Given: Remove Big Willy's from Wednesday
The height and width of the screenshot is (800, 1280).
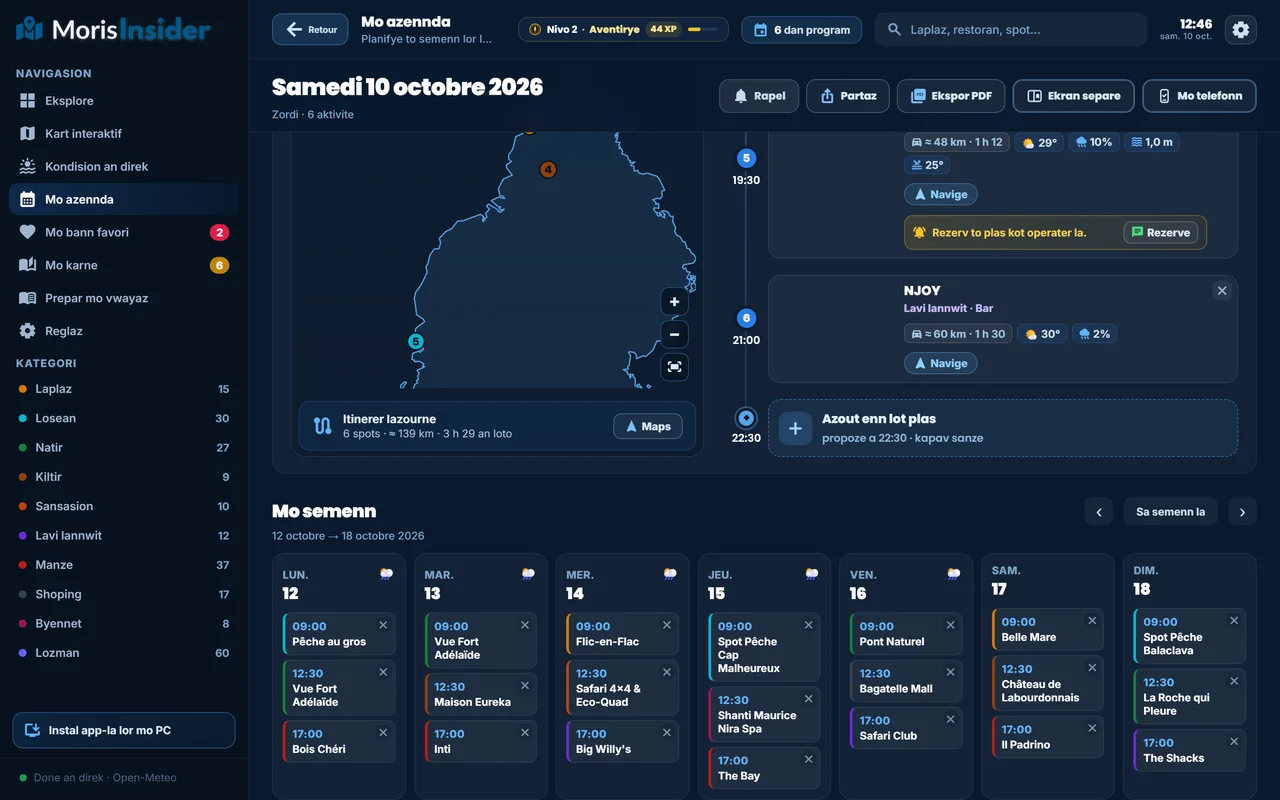Looking at the screenshot, I should click(x=667, y=733).
